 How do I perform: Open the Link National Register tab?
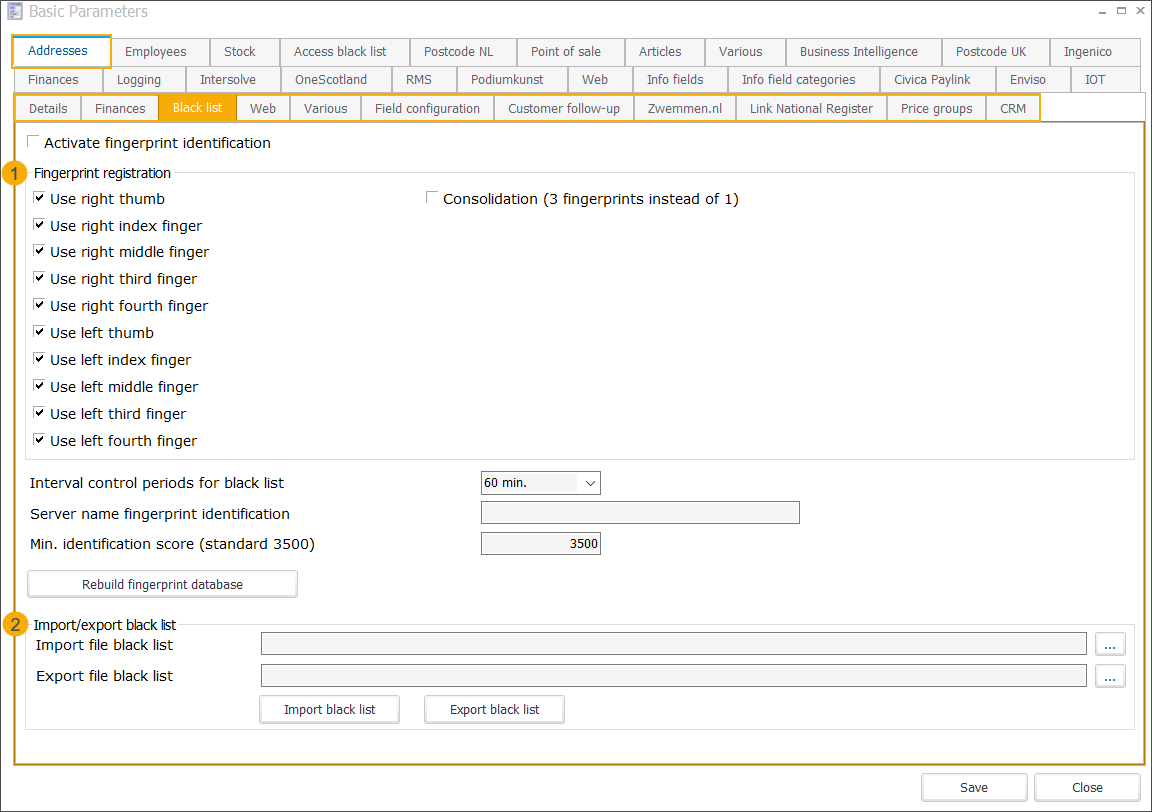811,108
